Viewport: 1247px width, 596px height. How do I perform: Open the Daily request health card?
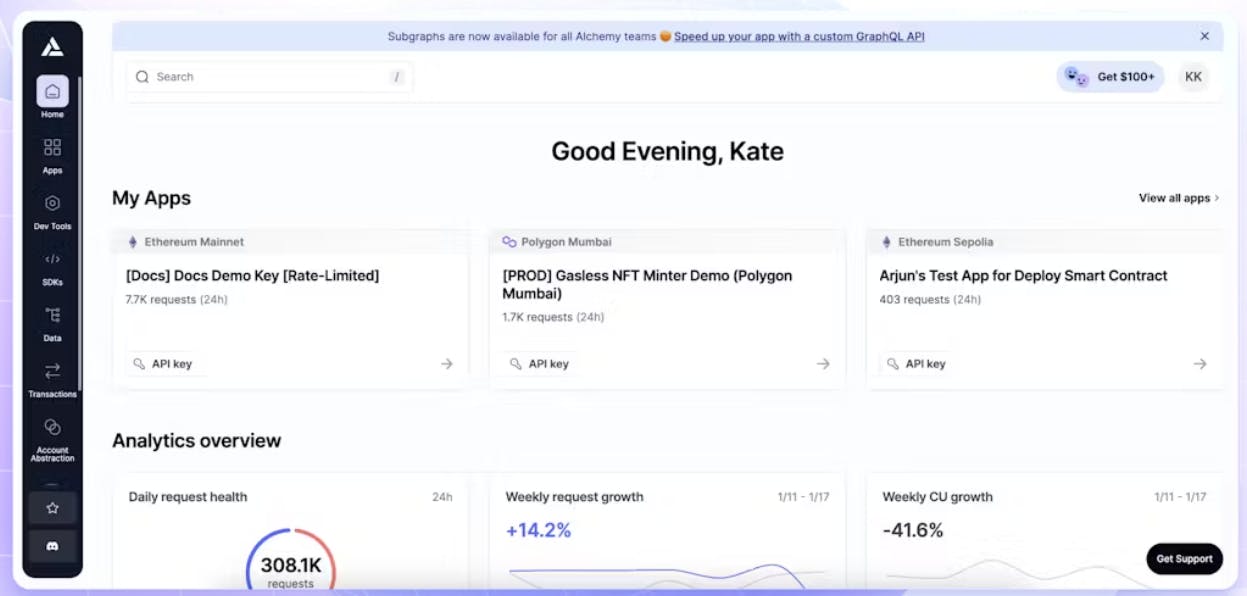(x=290, y=531)
